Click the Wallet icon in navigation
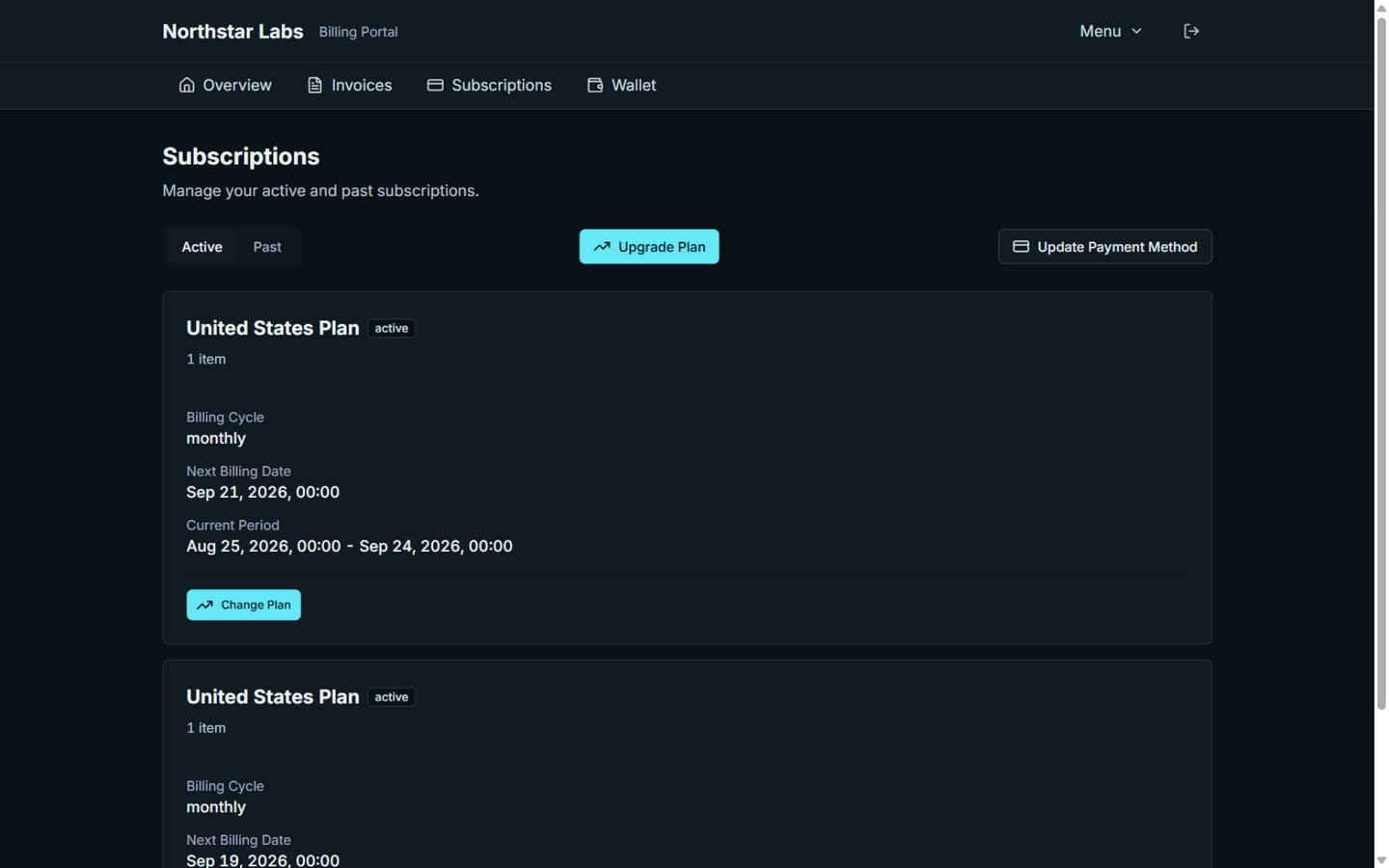 point(595,85)
